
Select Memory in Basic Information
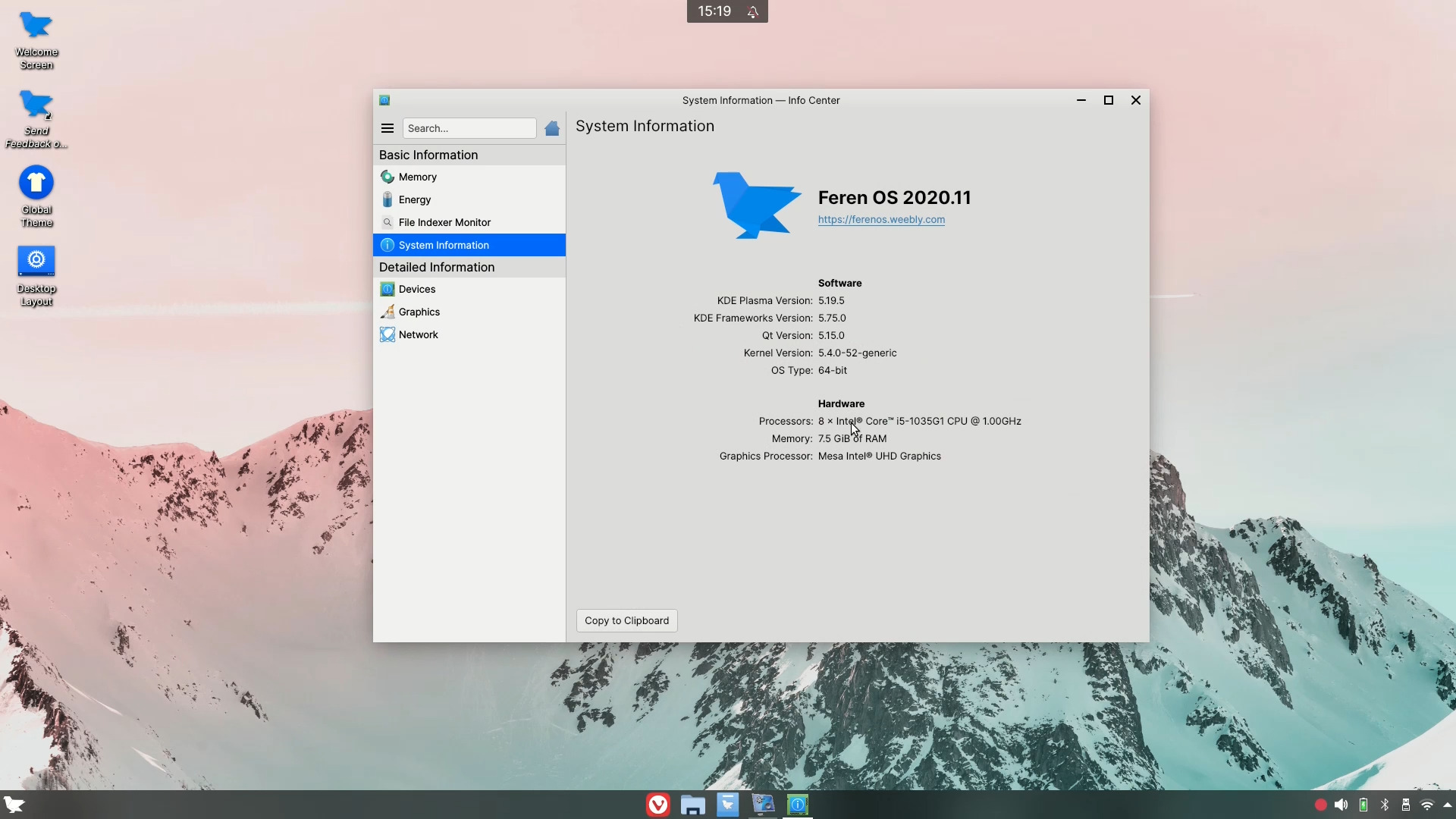click(x=417, y=177)
